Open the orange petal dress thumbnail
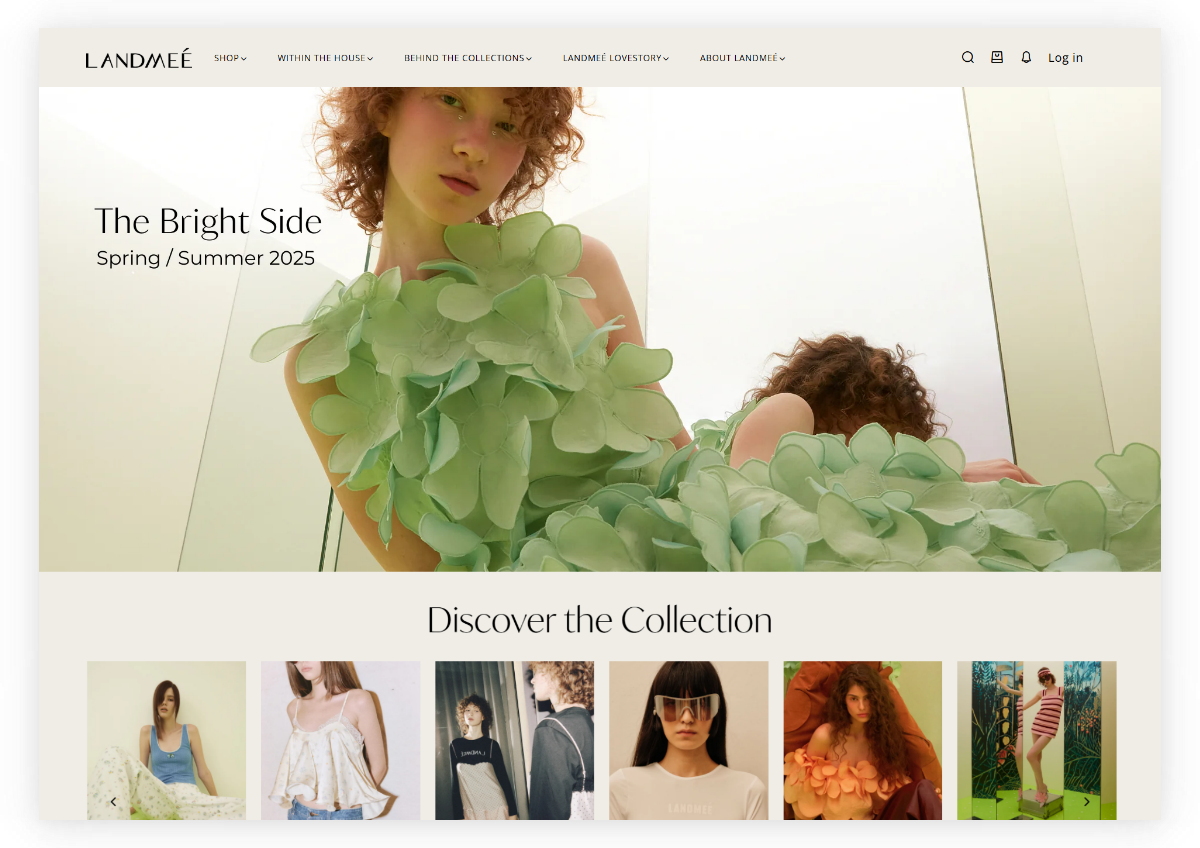This screenshot has height=848, width=1200. 862,740
